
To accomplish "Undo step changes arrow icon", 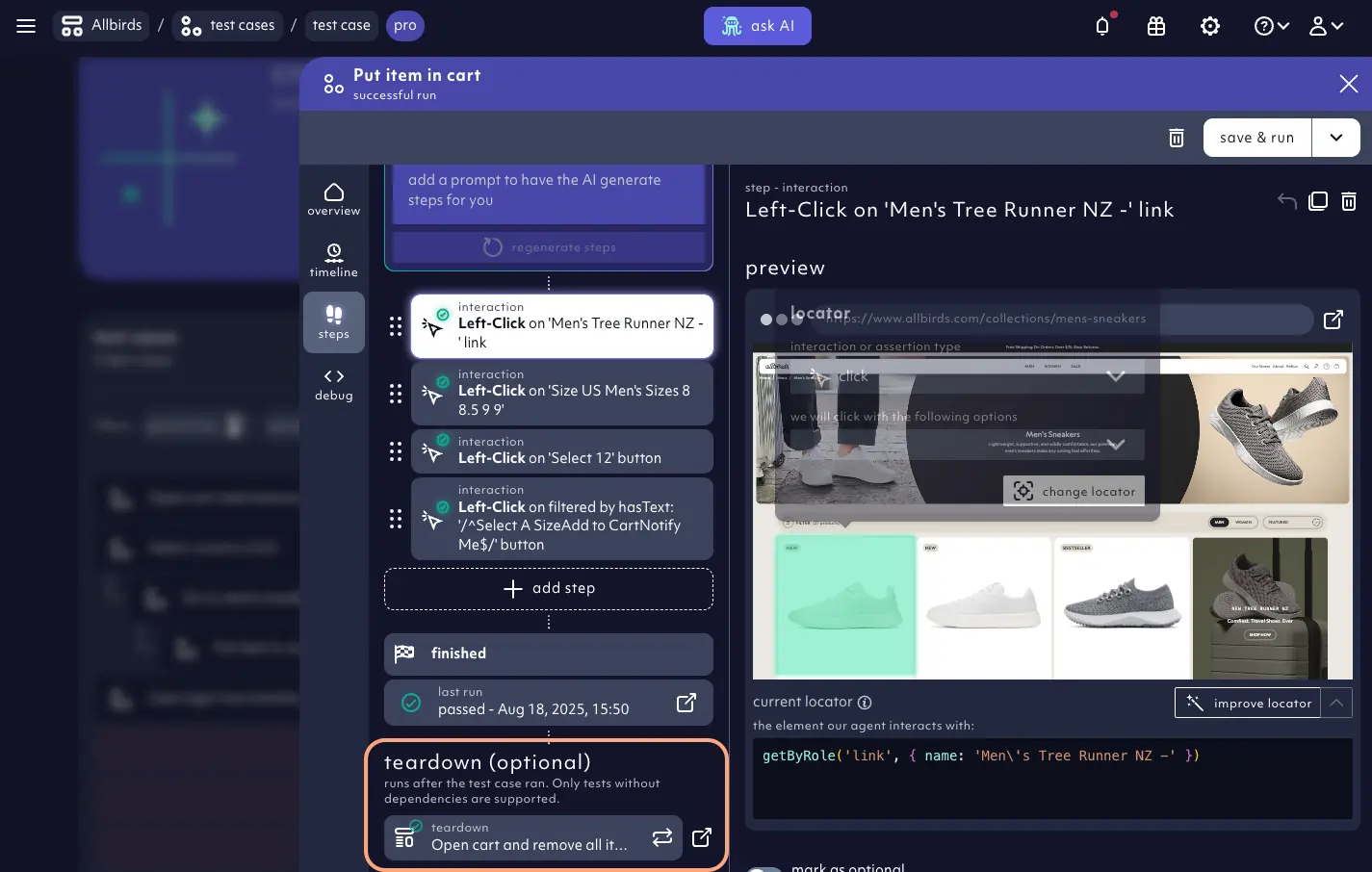I will point(1287,200).
